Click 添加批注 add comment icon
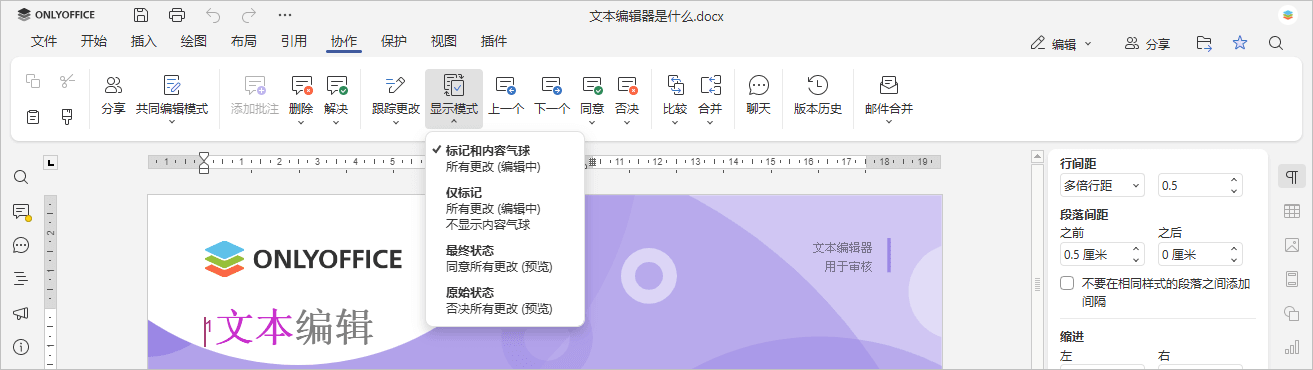1313x370 pixels. pyautogui.click(x=255, y=96)
